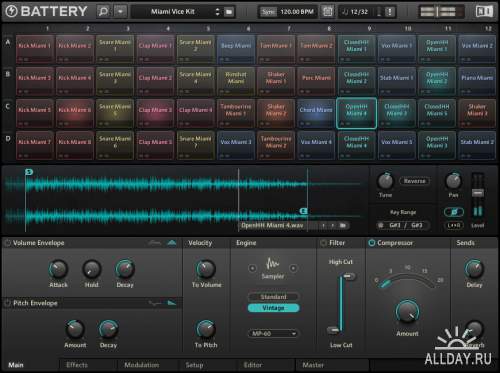Image resolution: width=500 pixels, height=373 pixels.
Task: Open the Miami Vice Kit preset name selector
Action: pyautogui.click(x=173, y=12)
